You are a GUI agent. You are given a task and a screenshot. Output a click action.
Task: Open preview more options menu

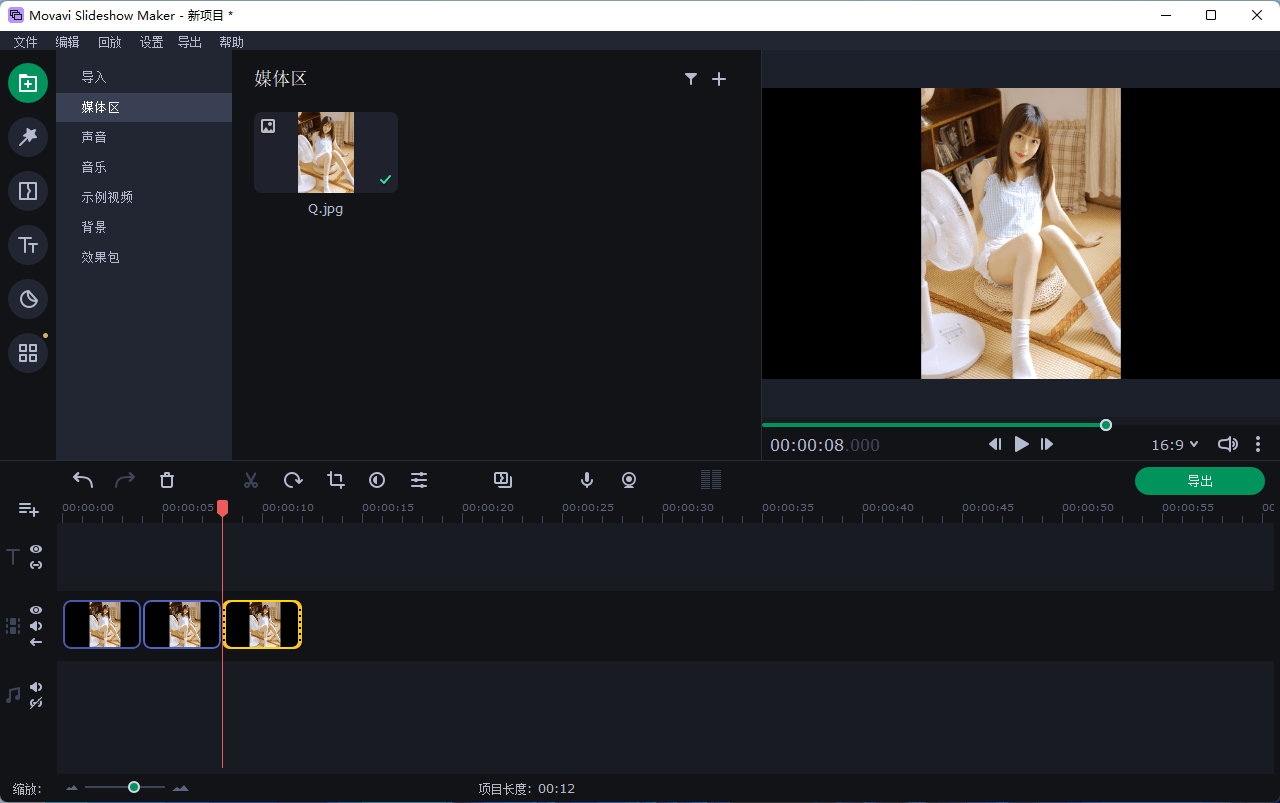click(1258, 444)
